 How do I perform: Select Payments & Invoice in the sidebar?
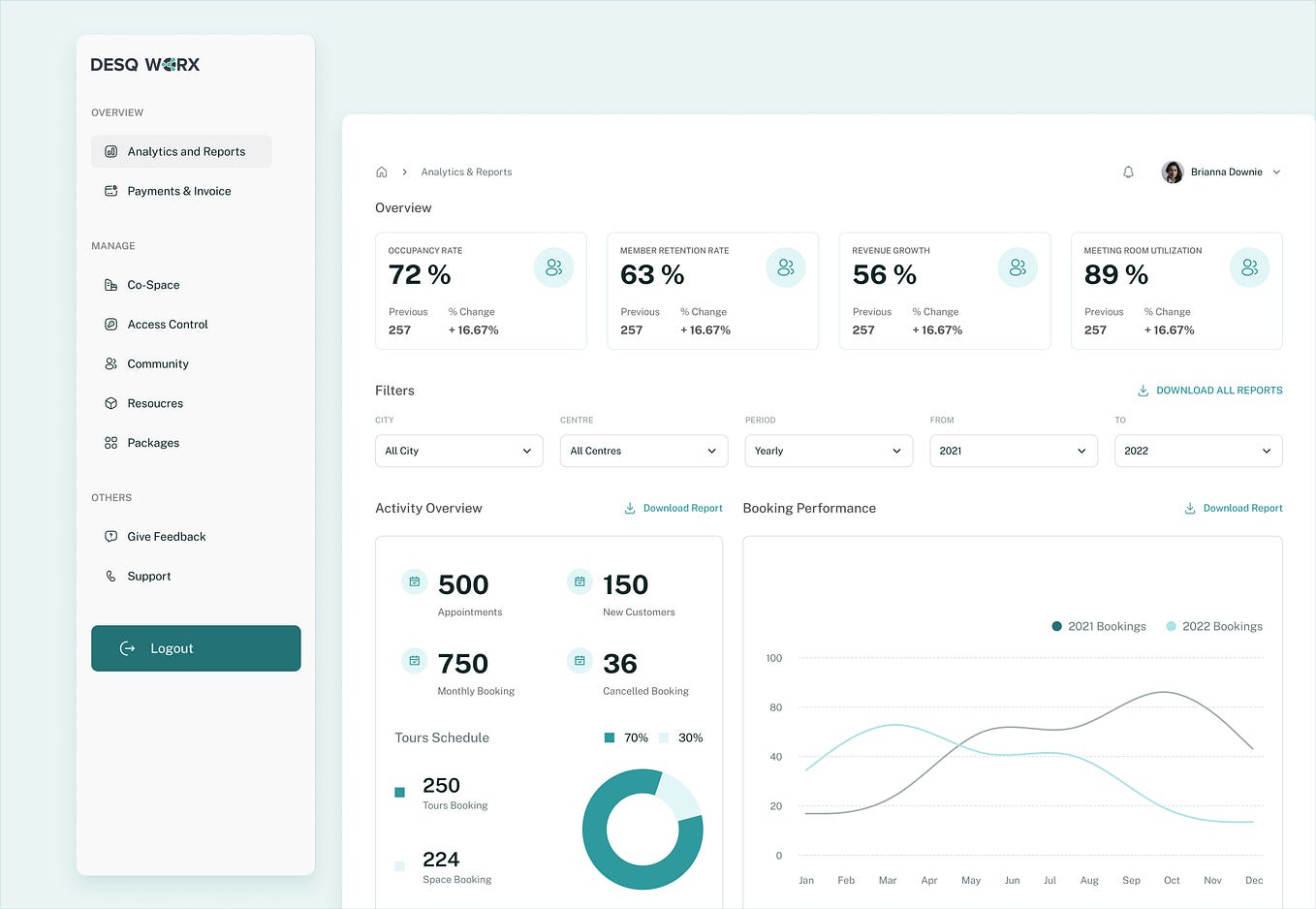(x=179, y=191)
